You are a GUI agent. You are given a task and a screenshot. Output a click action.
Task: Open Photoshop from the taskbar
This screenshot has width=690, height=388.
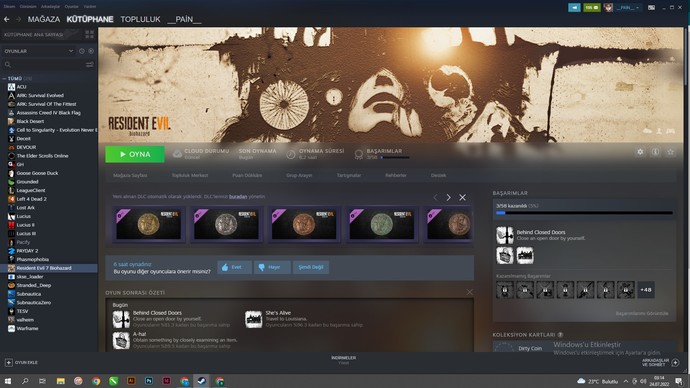pos(149,381)
